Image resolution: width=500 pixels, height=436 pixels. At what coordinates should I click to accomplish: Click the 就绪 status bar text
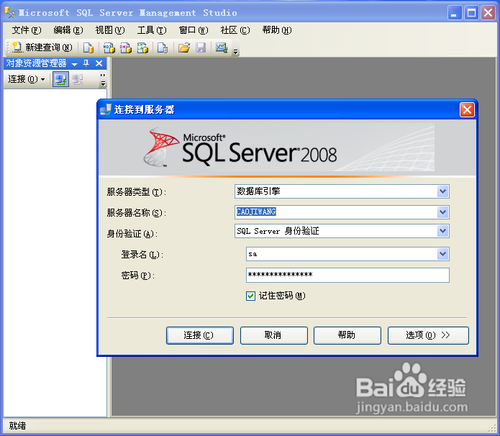pyautogui.click(x=17, y=426)
